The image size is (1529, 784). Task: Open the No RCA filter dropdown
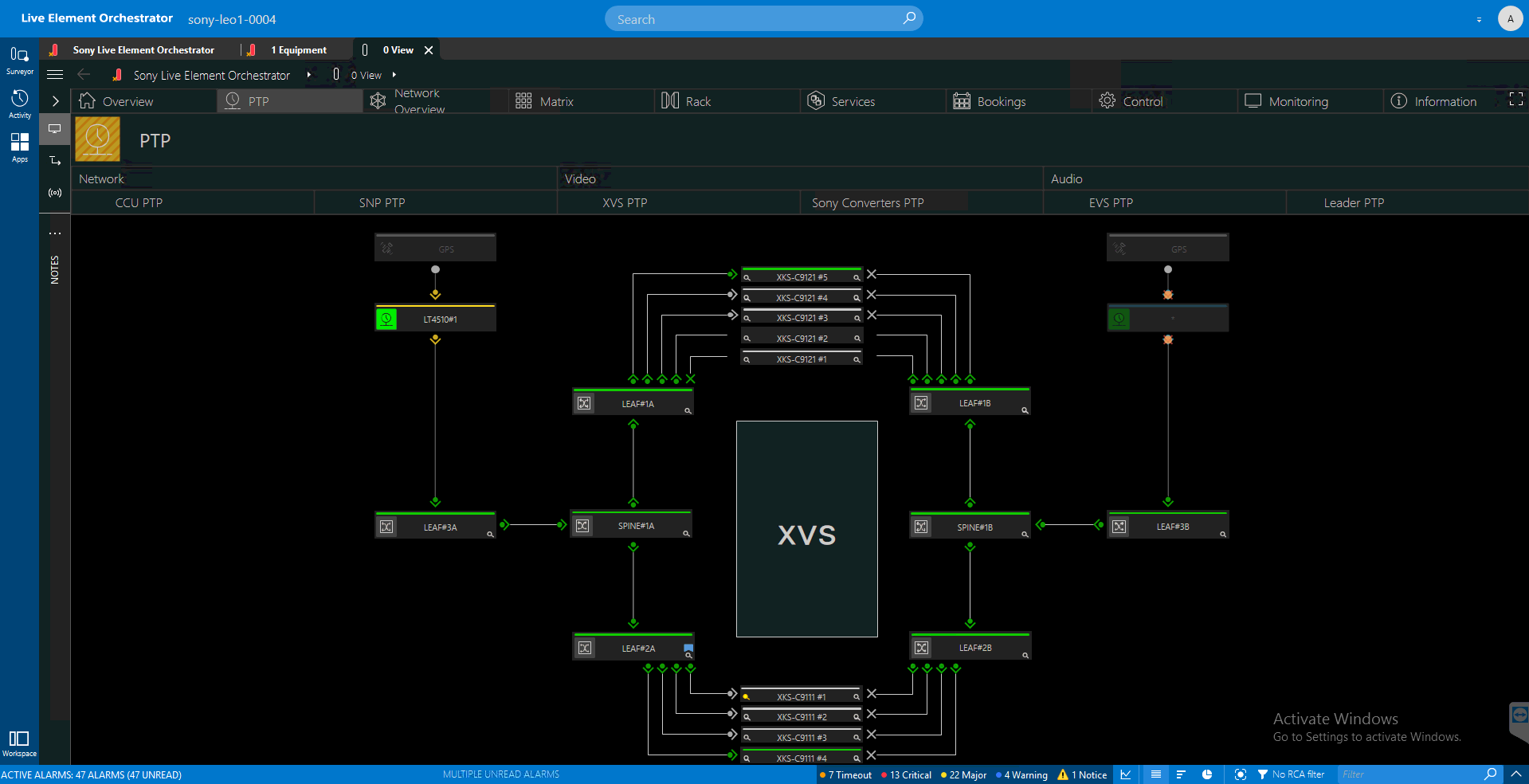pyautogui.click(x=1291, y=774)
